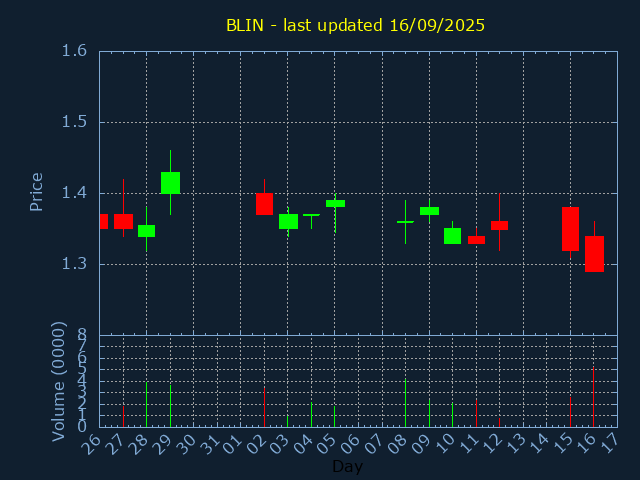Click day label 15 on x-axis
Screen dimensions: 640x480
coord(562,444)
